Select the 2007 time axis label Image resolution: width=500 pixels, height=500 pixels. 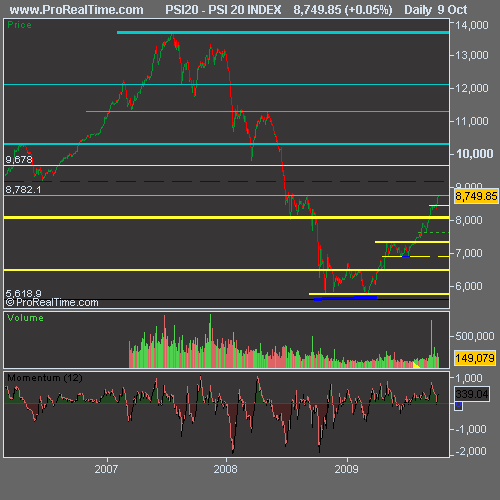click(x=106, y=469)
